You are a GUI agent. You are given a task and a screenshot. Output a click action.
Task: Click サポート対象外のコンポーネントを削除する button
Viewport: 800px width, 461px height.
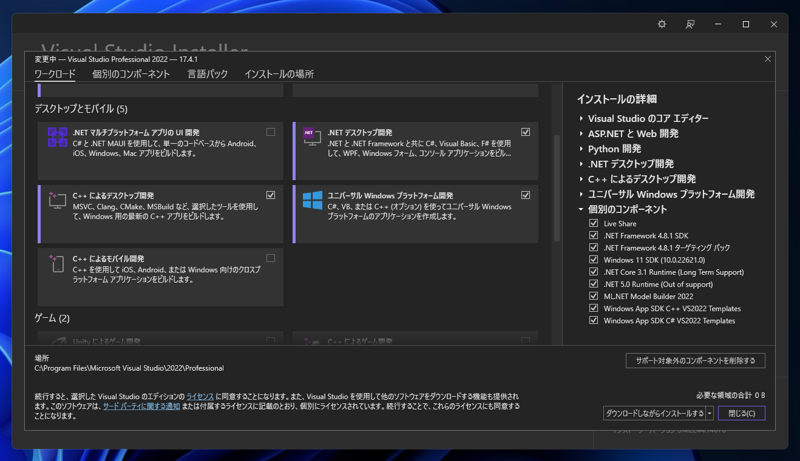point(695,361)
